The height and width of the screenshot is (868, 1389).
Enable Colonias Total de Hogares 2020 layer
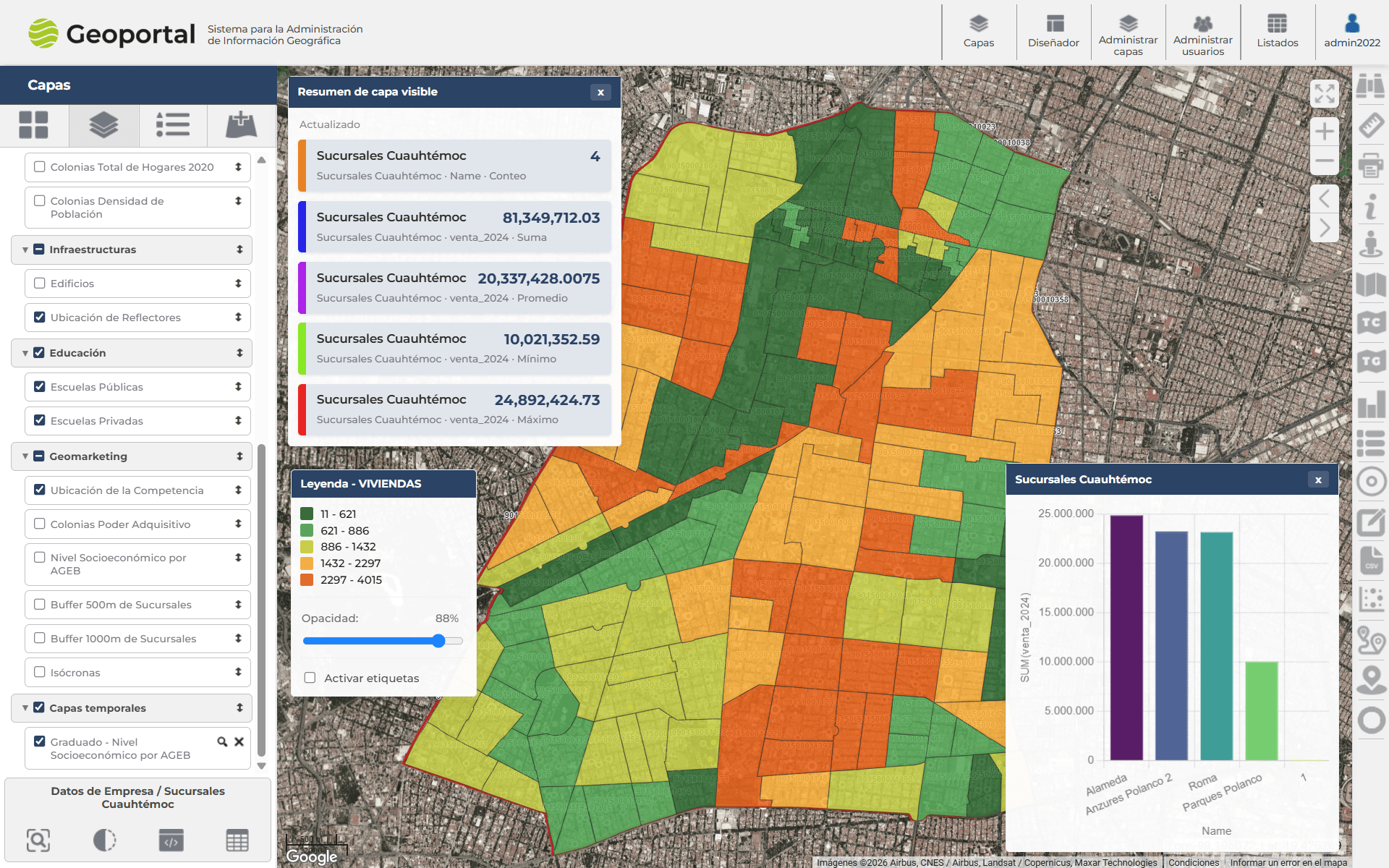tap(40, 166)
